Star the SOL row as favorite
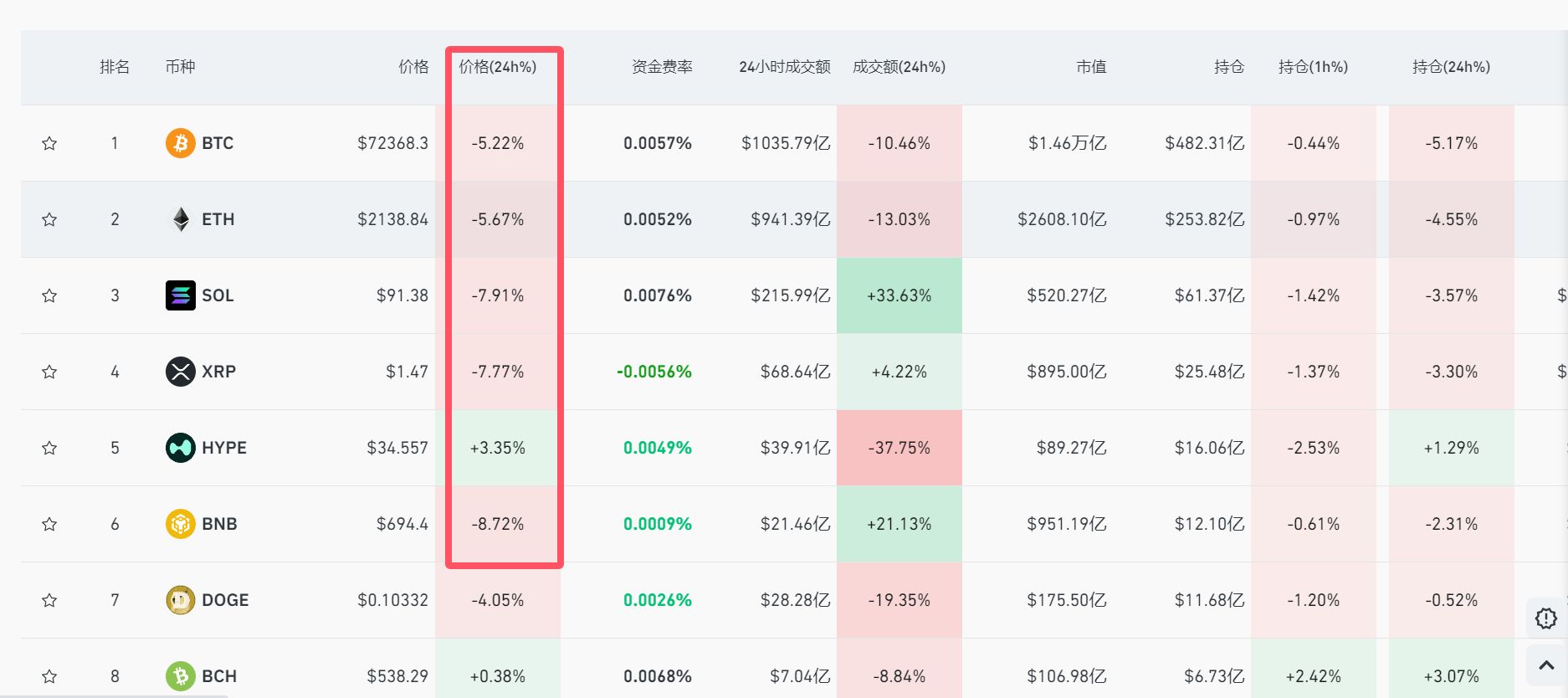1568x698 pixels. [x=49, y=295]
